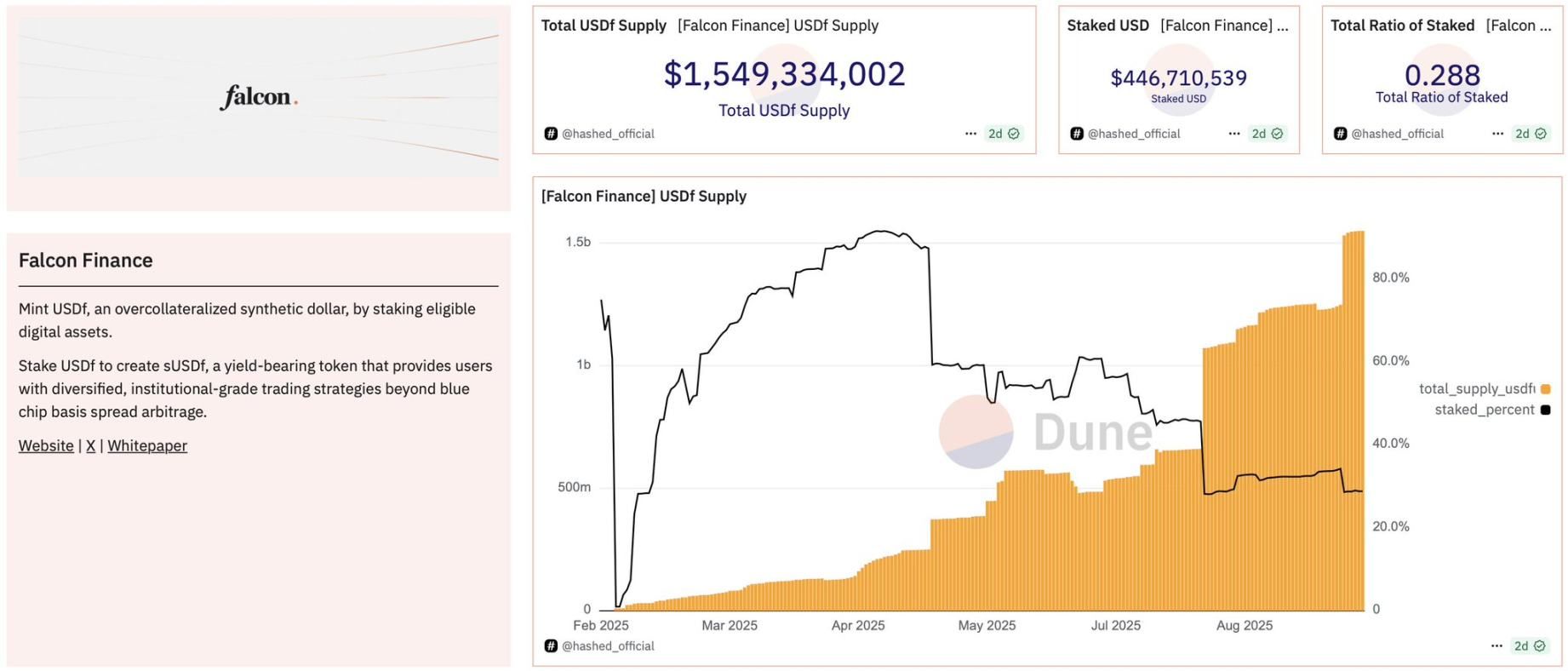Click the green refresh checkmark in Total USDf Supply card

pyautogui.click(x=1014, y=134)
